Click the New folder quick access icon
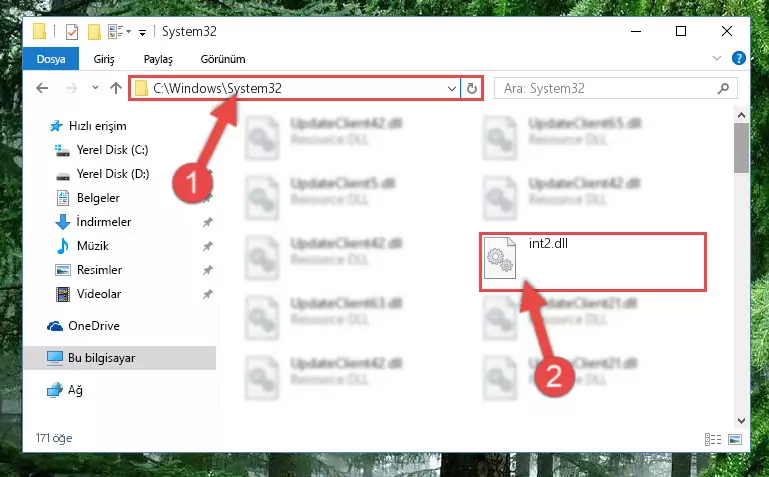This screenshot has width=769, height=477. click(94, 32)
